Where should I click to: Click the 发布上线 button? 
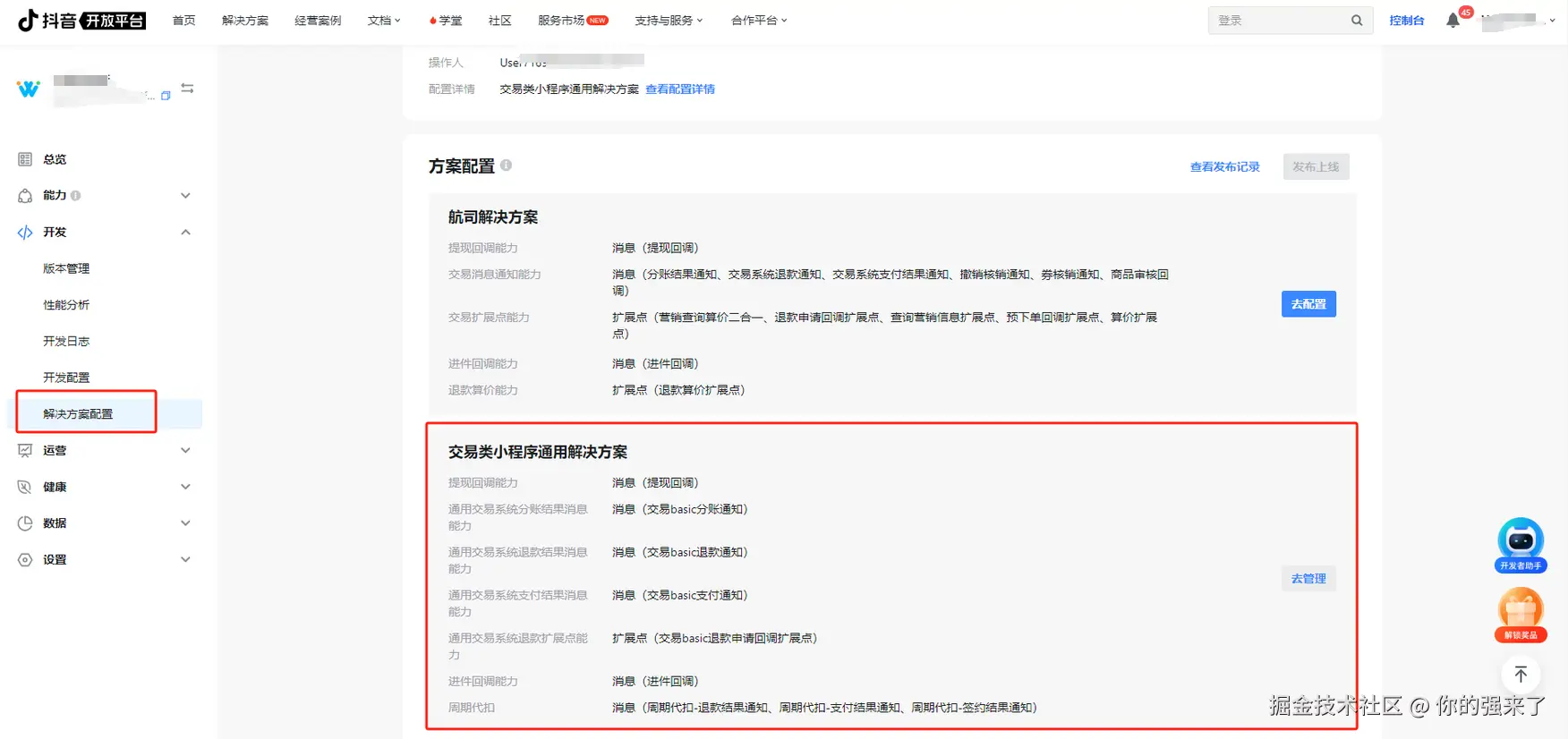[x=1316, y=167]
